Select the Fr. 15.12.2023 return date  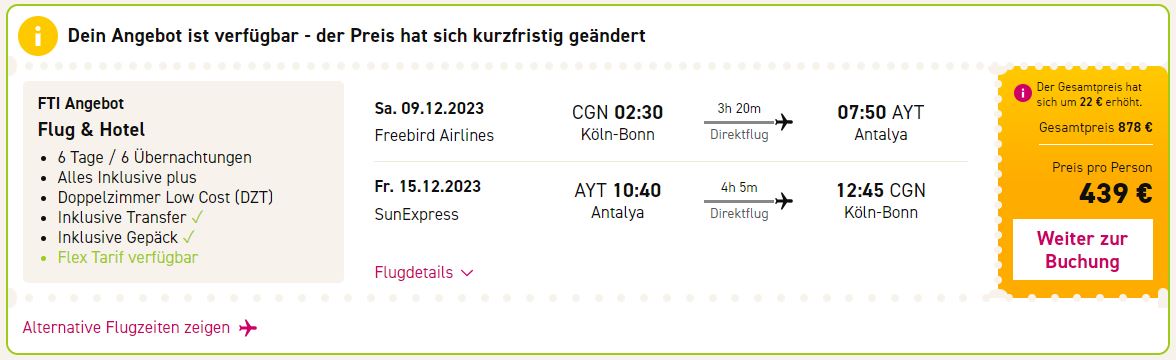[428, 187]
